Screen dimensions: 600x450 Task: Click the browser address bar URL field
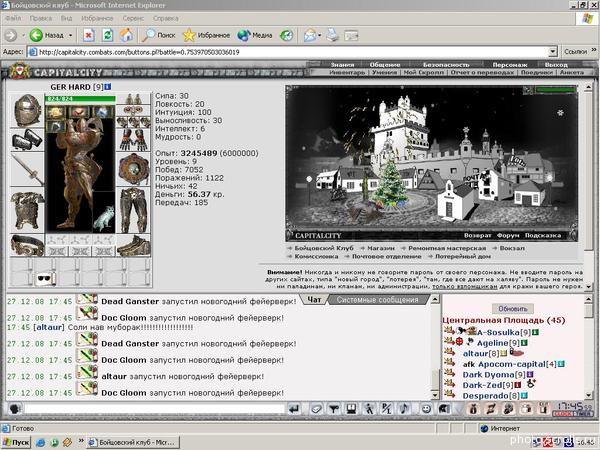[x=293, y=52]
